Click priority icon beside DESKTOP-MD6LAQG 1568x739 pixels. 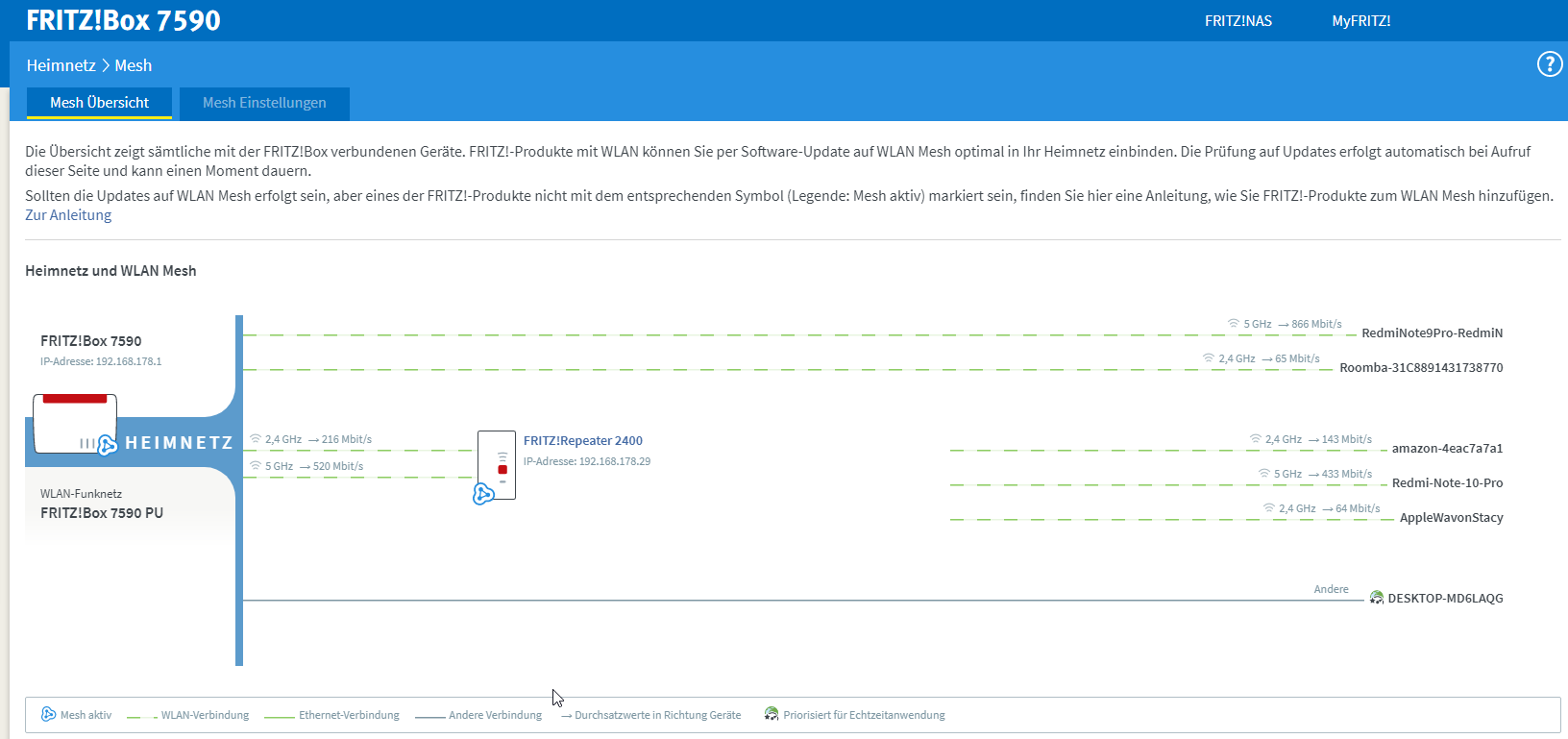click(1377, 598)
